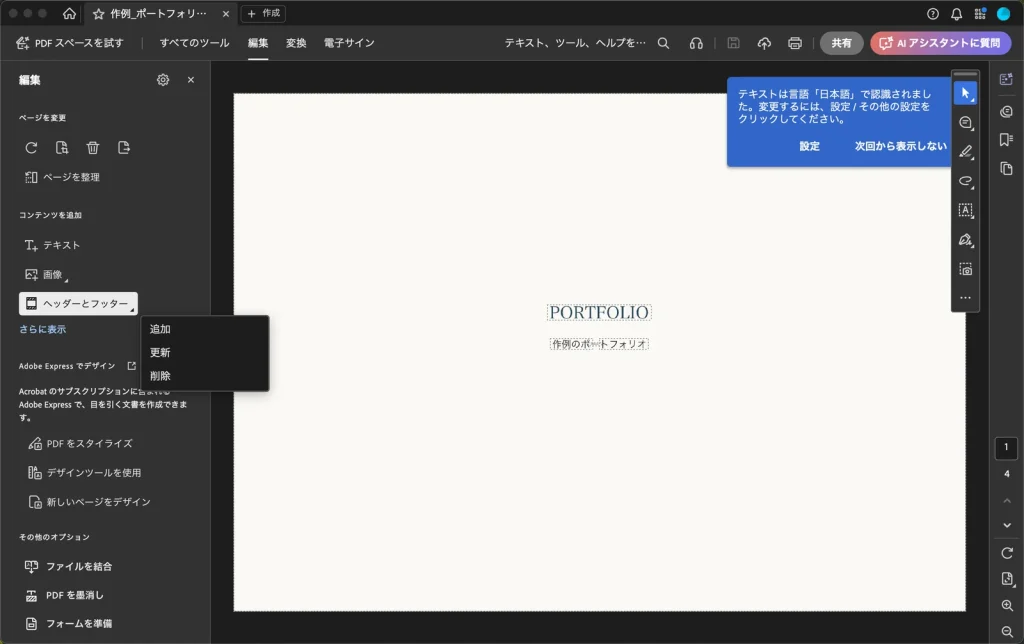Select the highlighter pen tool

tap(965, 152)
